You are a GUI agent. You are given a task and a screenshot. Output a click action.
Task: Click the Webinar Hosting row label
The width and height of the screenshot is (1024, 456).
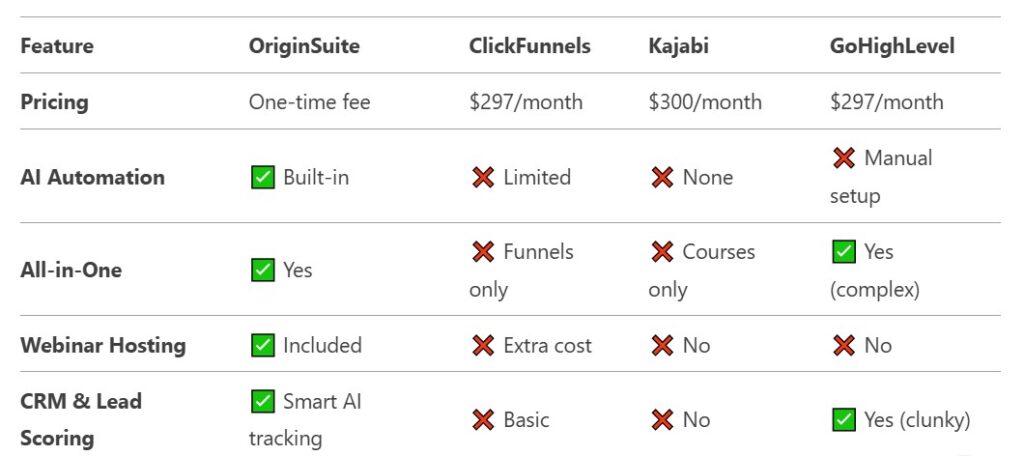click(103, 346)
